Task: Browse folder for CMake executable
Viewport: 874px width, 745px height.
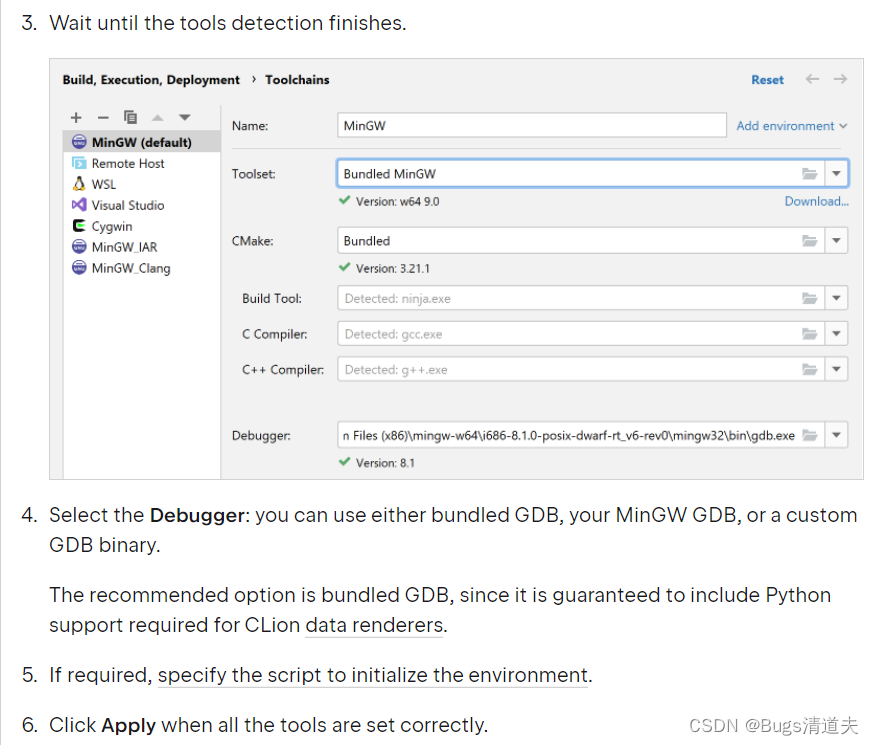Action: [x=809, y=241]
